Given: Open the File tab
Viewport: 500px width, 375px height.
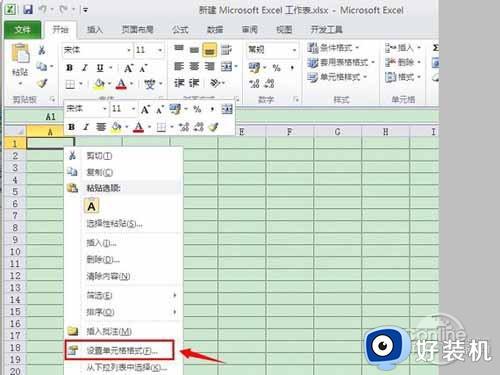Looking at the screenshot, I should pyautogui.click(x=23, y=30).
